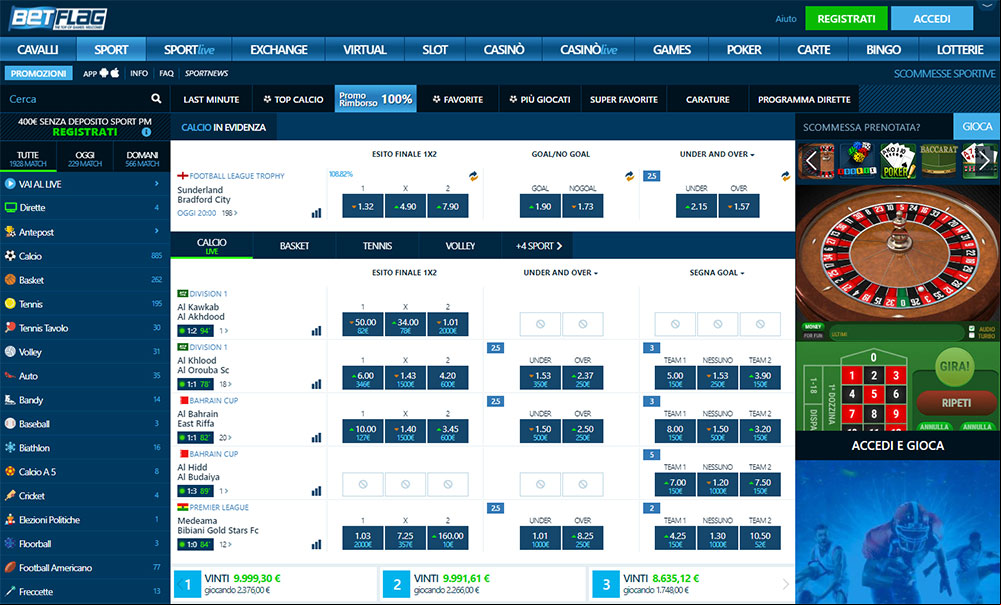Select GOAL odds 1.90
Image resolution: width=1001 pixels, height=605 pixels.
540,206
